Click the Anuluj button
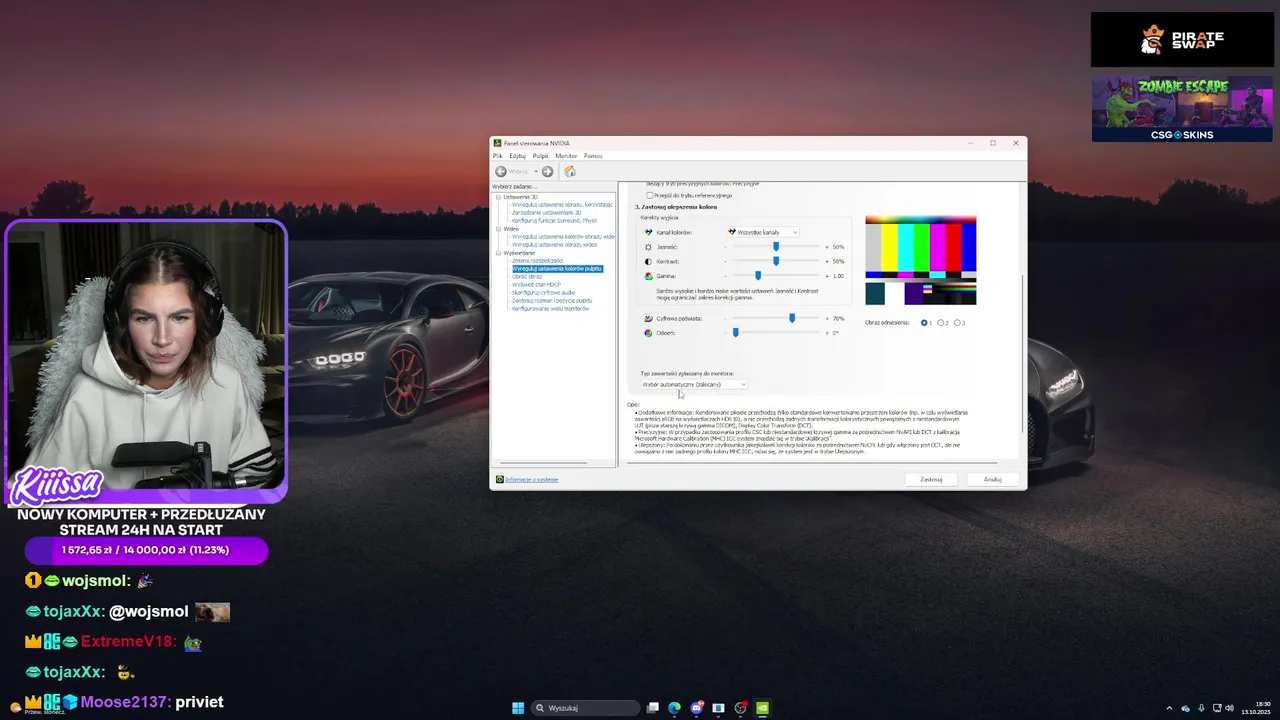Screen dimensions: 1280x720 (993, 479)
